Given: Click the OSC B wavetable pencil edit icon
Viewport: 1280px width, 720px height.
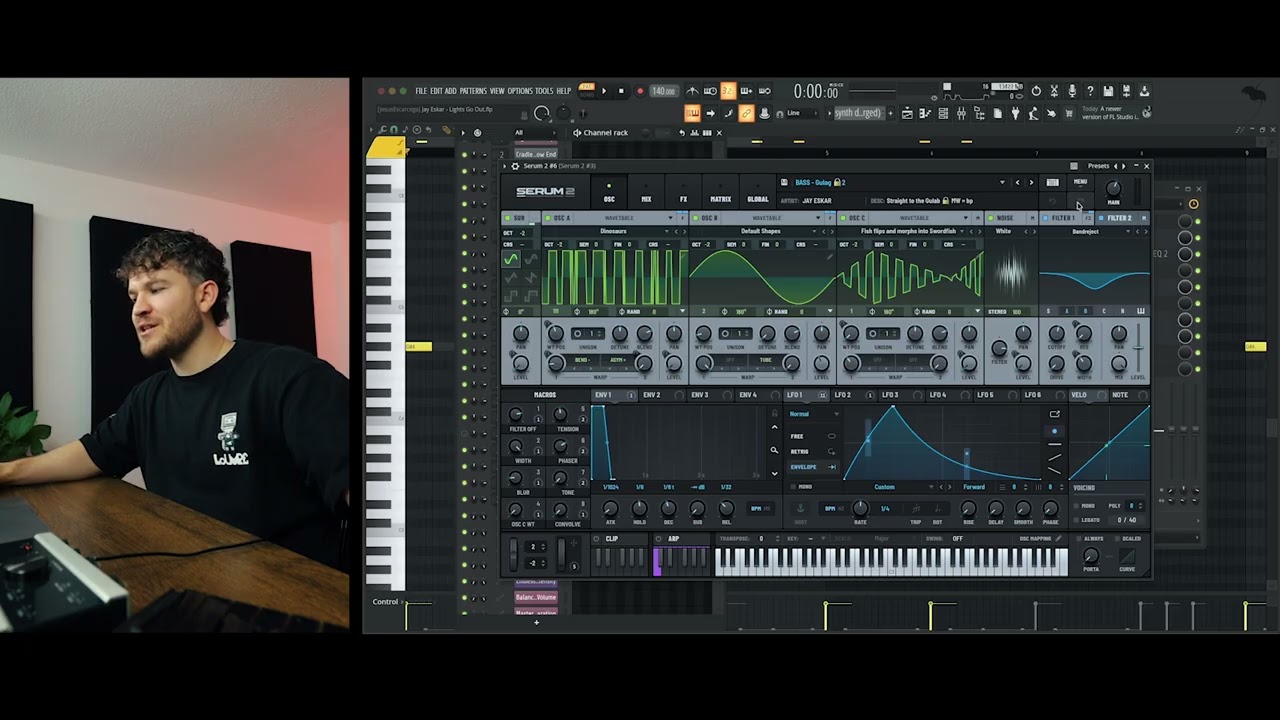Looking at the screenshot, I should (x=829, y=257).
